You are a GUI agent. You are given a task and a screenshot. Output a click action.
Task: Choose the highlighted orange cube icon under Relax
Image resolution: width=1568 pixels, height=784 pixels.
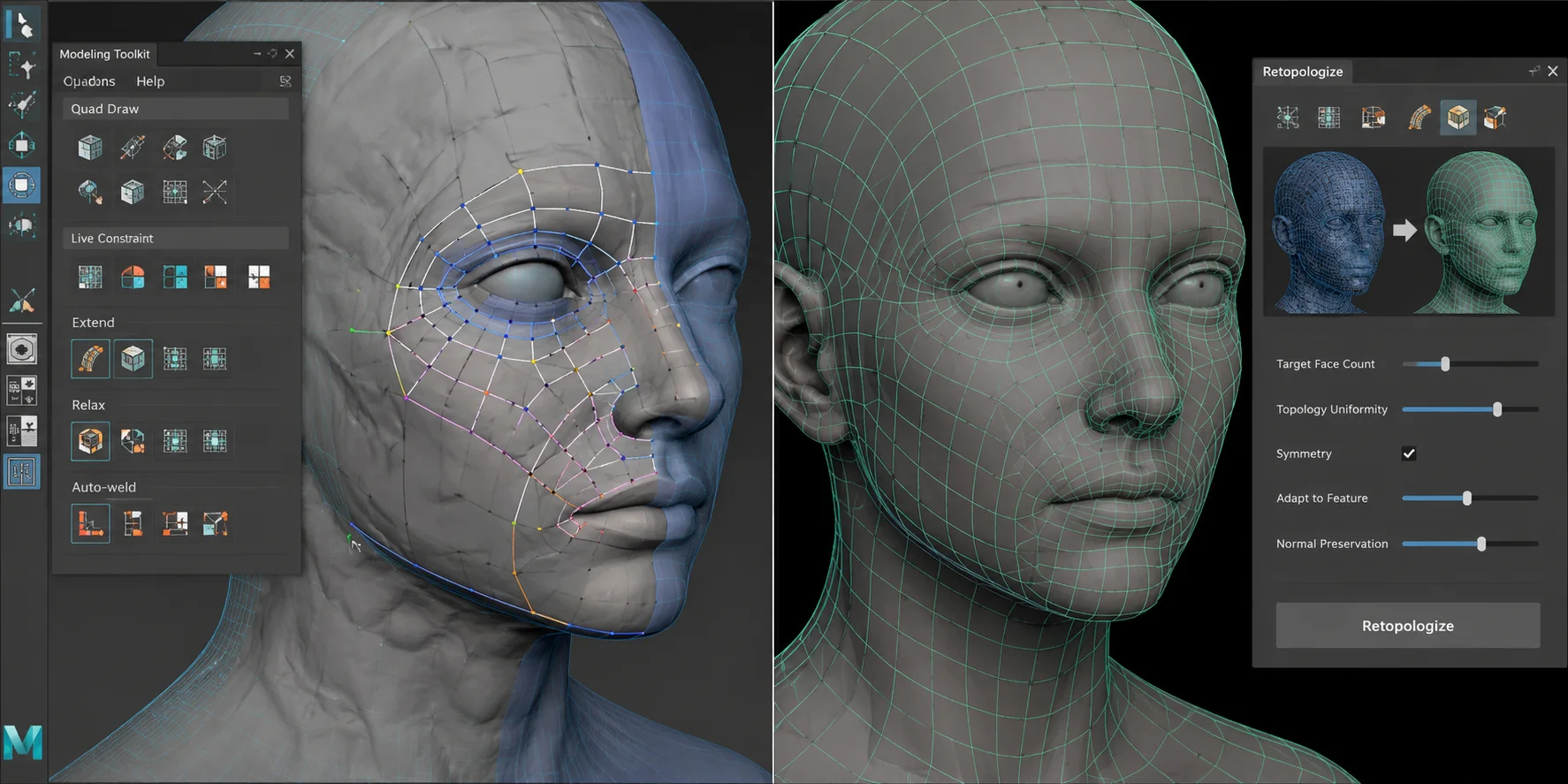(90, 441)
